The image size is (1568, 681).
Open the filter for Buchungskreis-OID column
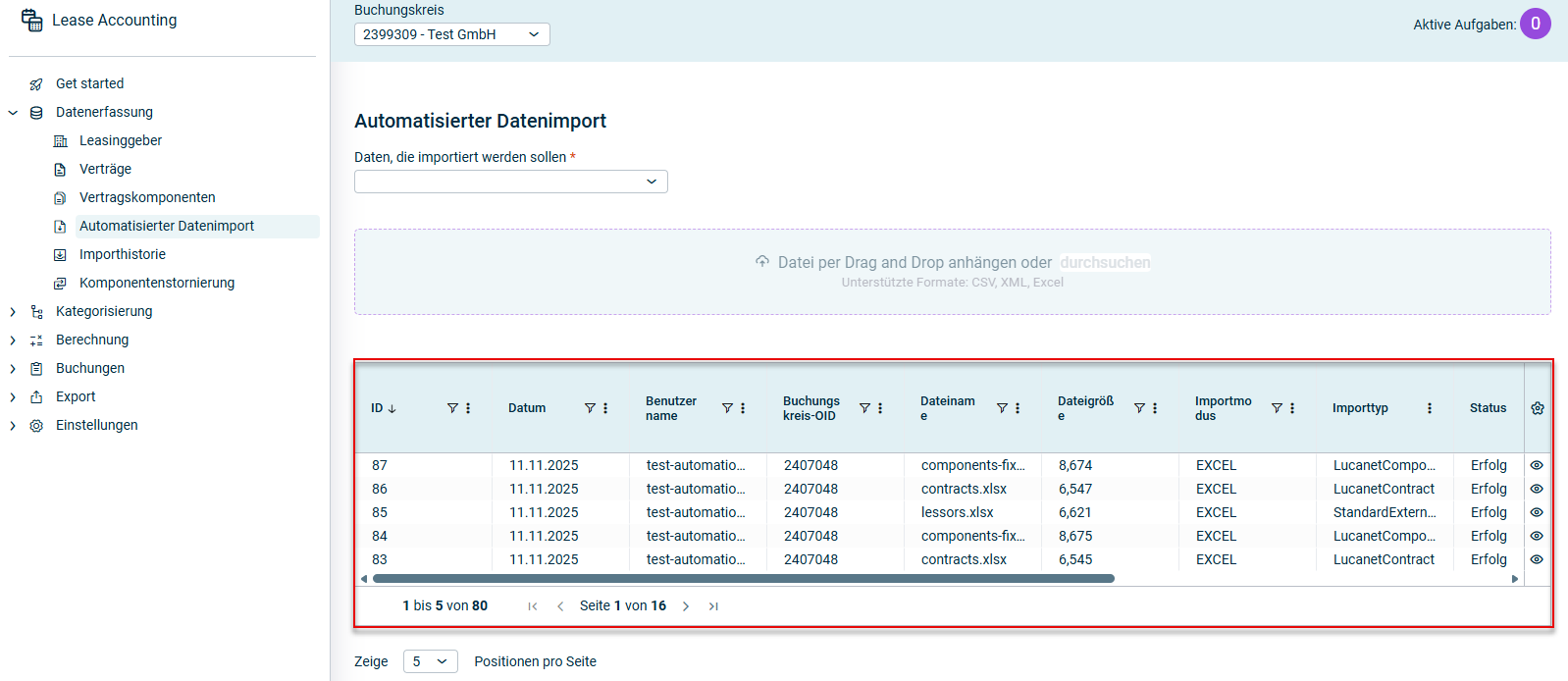(864, 408)
